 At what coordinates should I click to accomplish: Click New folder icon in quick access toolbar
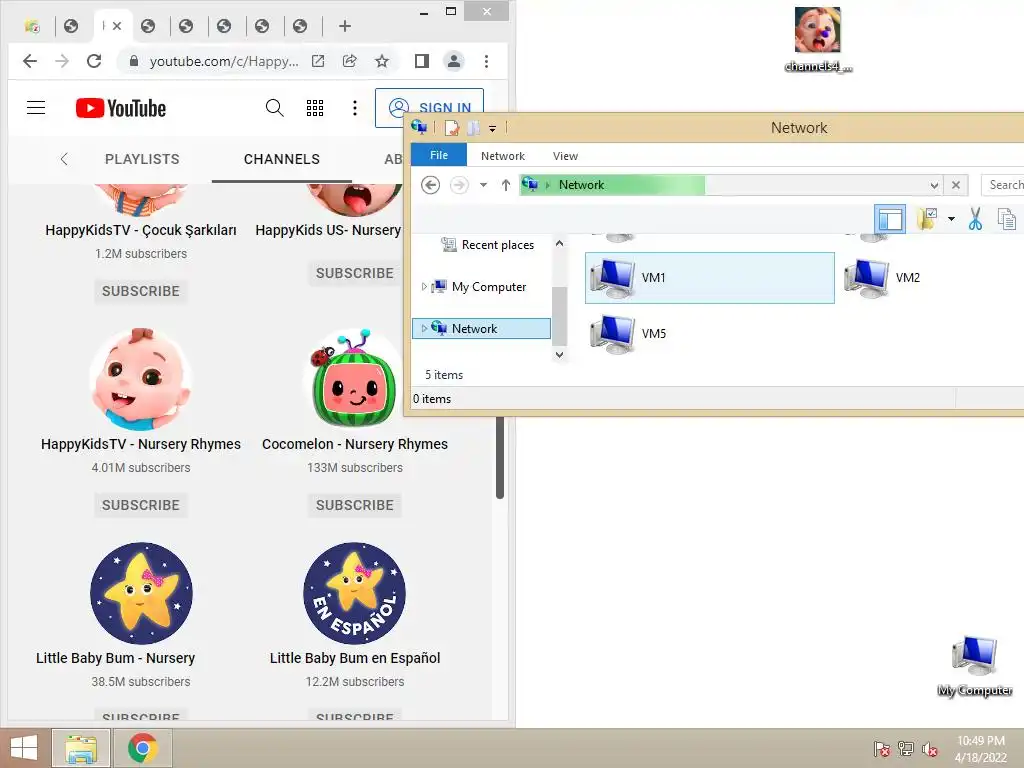473,128
